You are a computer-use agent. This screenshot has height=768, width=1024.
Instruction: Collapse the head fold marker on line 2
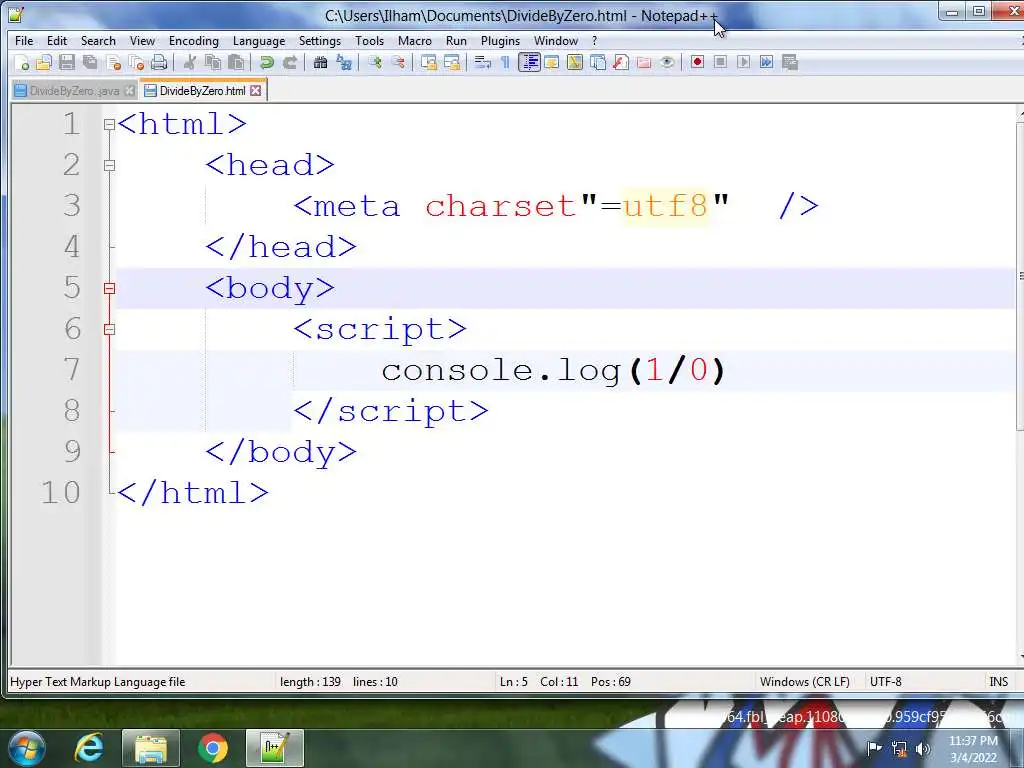(x=110, y=165)
